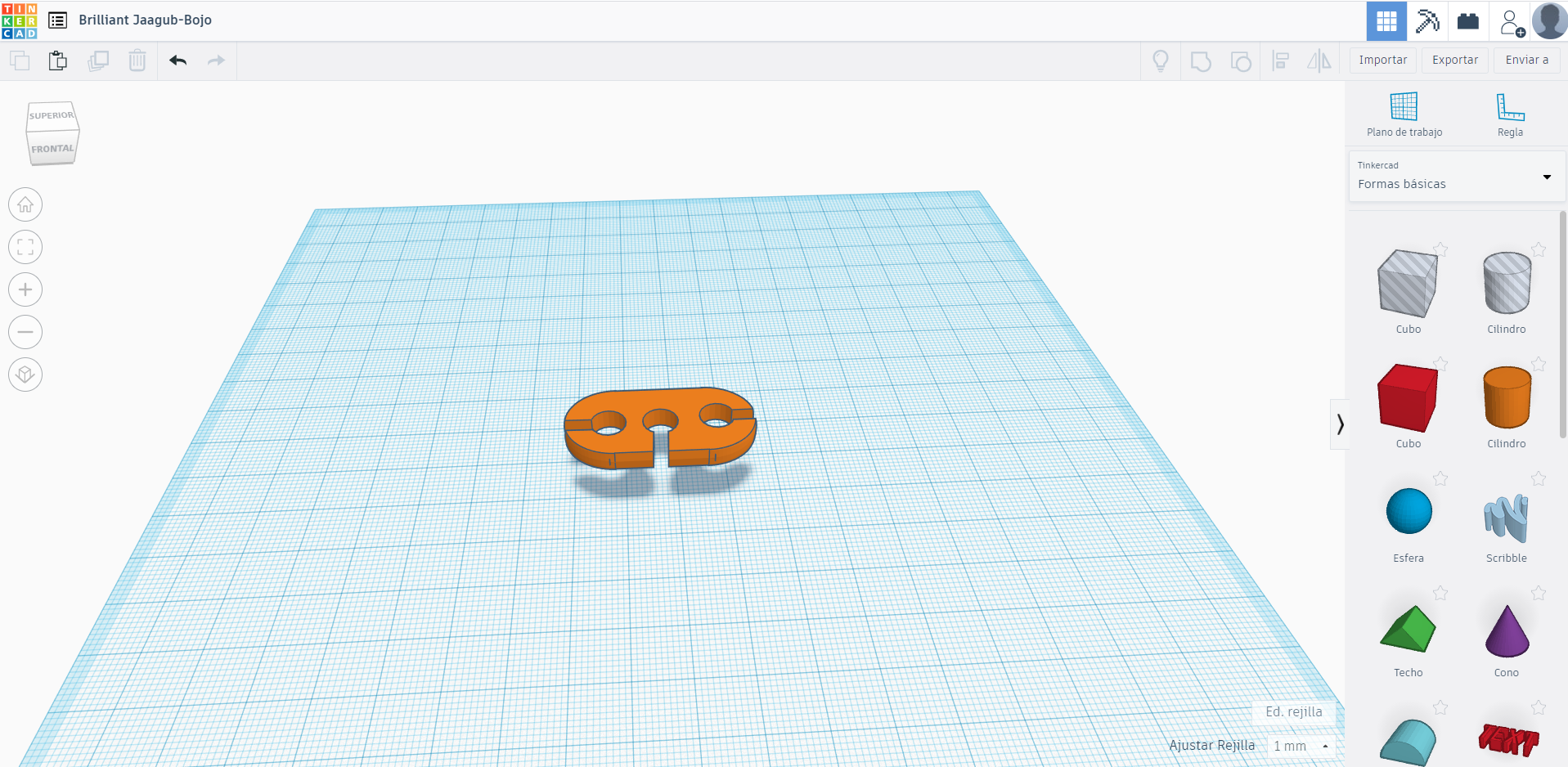Screen dimensions: 1568x767
Task: Click Exportar button
Action: (1455, 61)
